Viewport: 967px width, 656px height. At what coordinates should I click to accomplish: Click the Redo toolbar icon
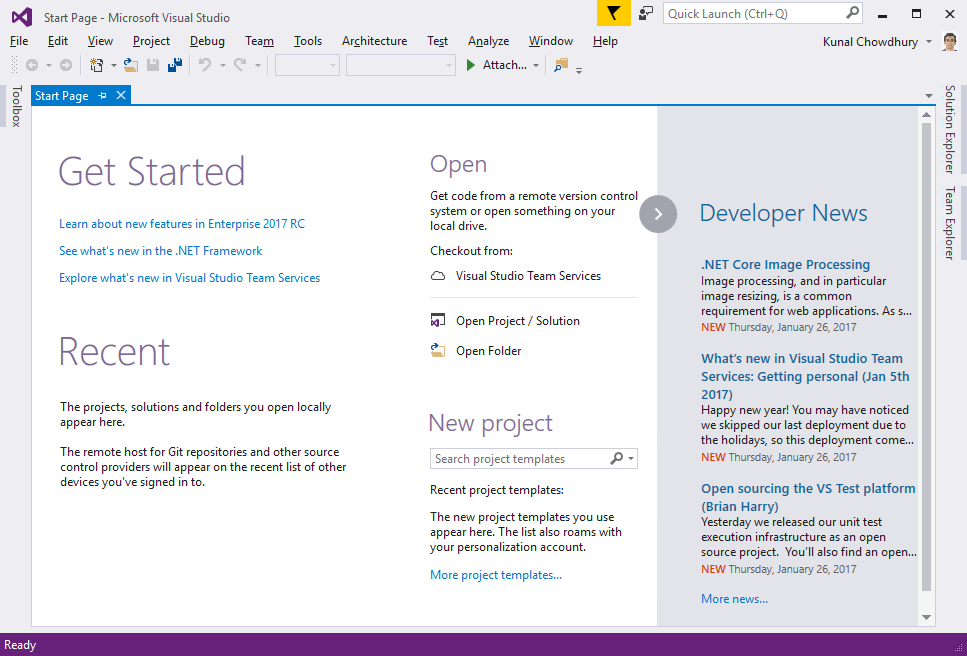(x=240, y=65)
